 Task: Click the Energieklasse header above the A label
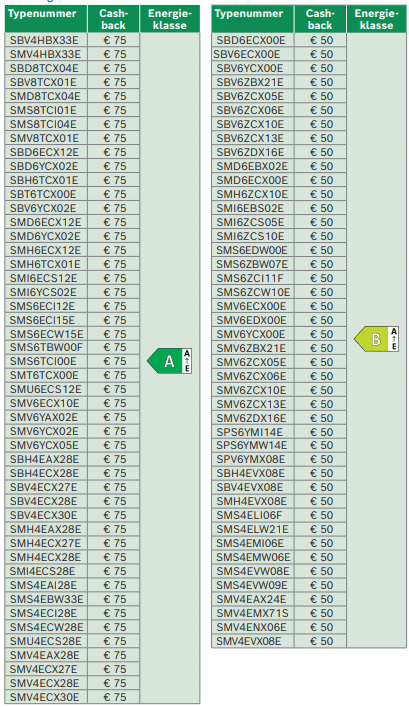170,19
